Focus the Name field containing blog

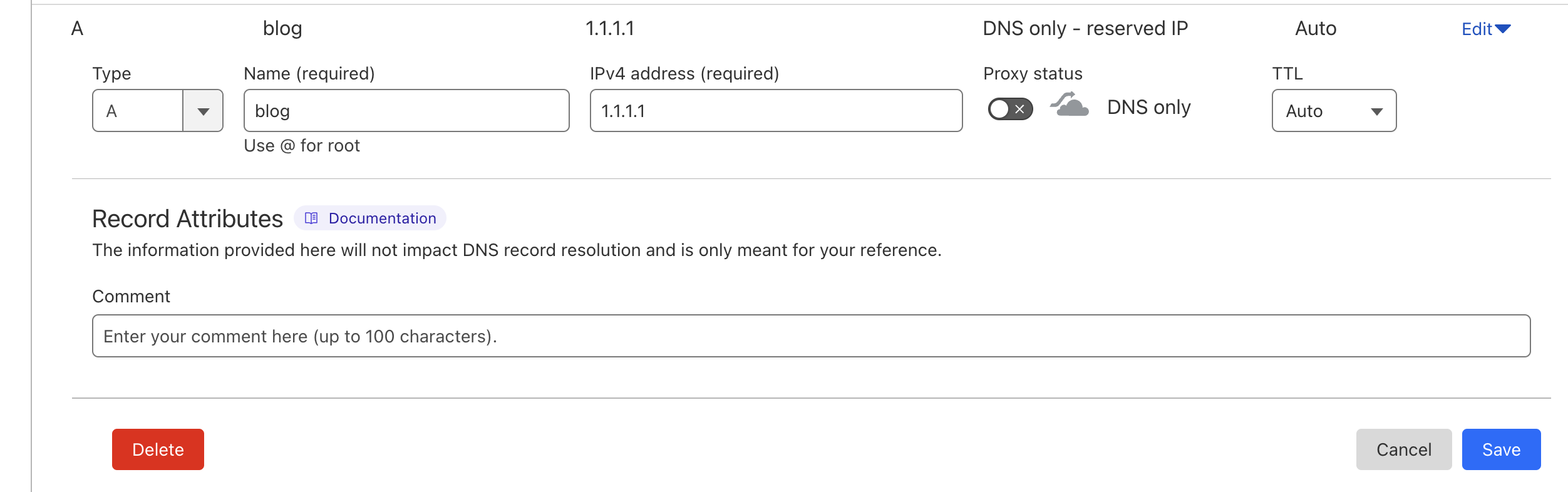pos(406,111)
